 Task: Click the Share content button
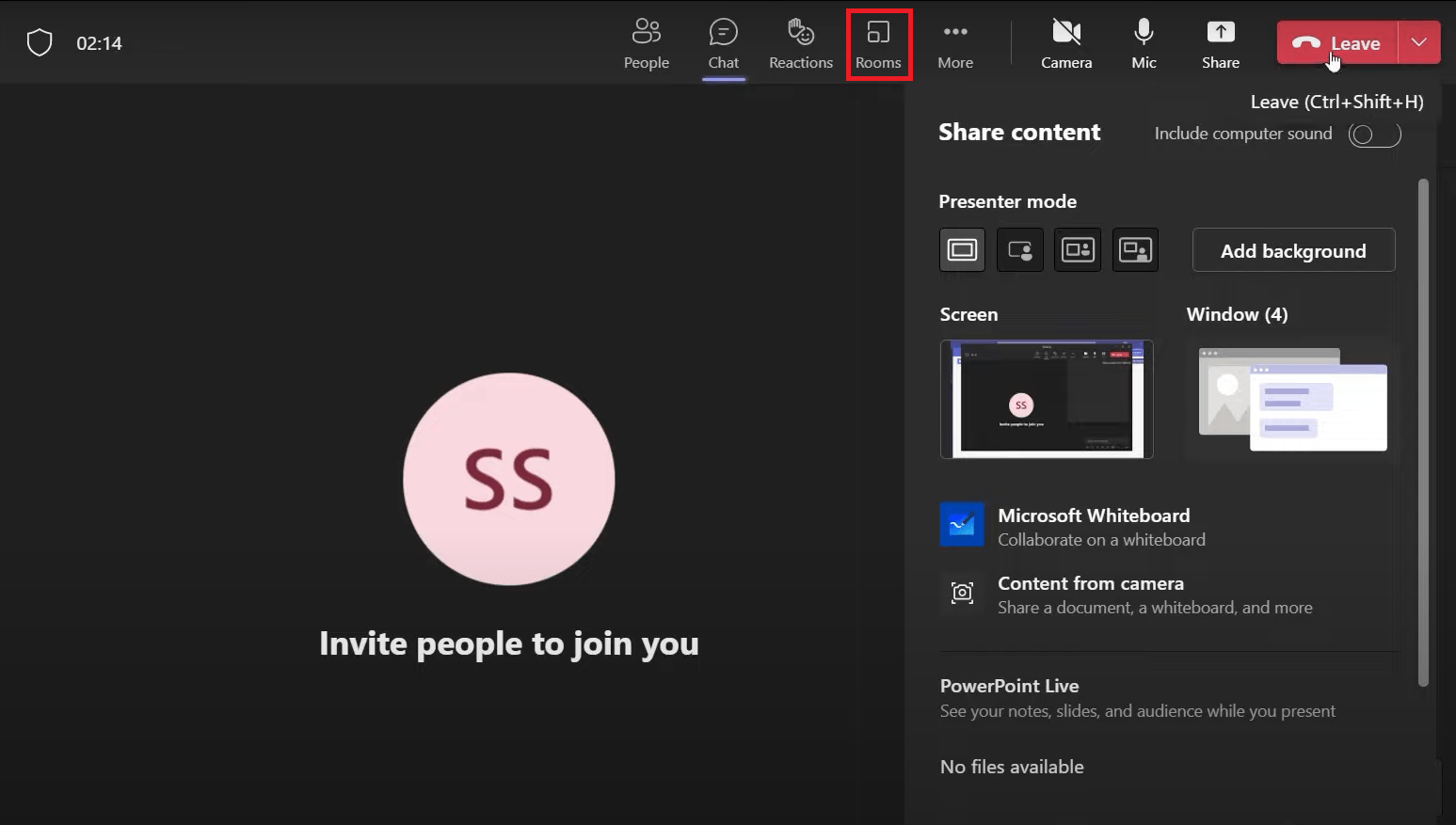click(x=1221, y=44)
